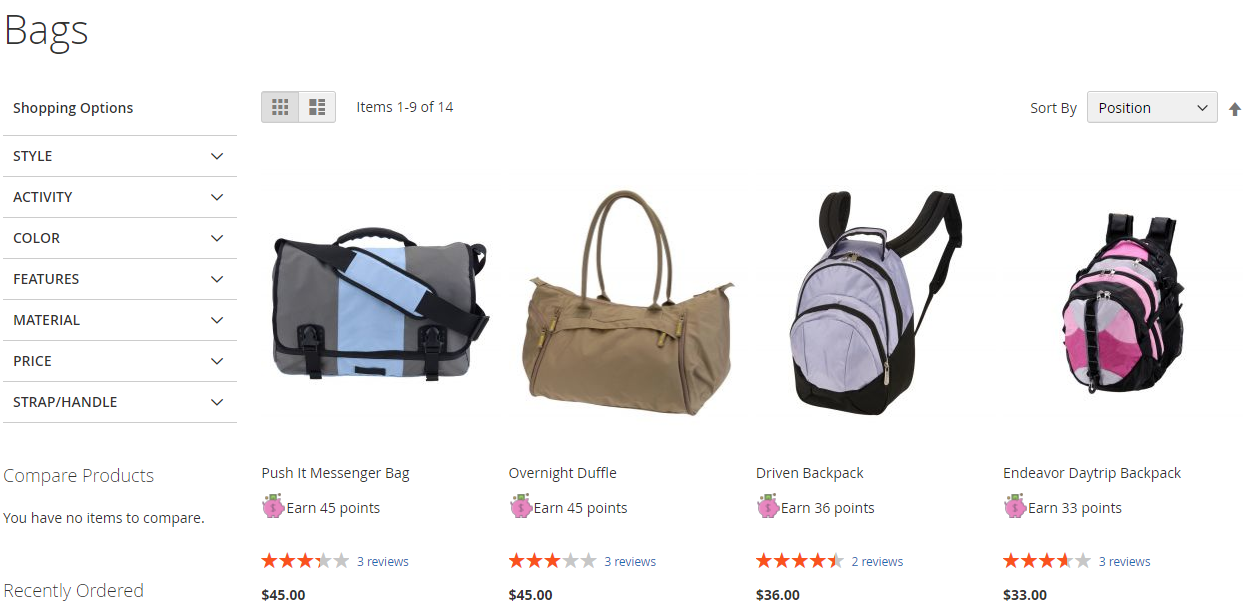Expand the MATERIAL filter section
Viewport: 1253px width, 609px height.
[120, 320]
